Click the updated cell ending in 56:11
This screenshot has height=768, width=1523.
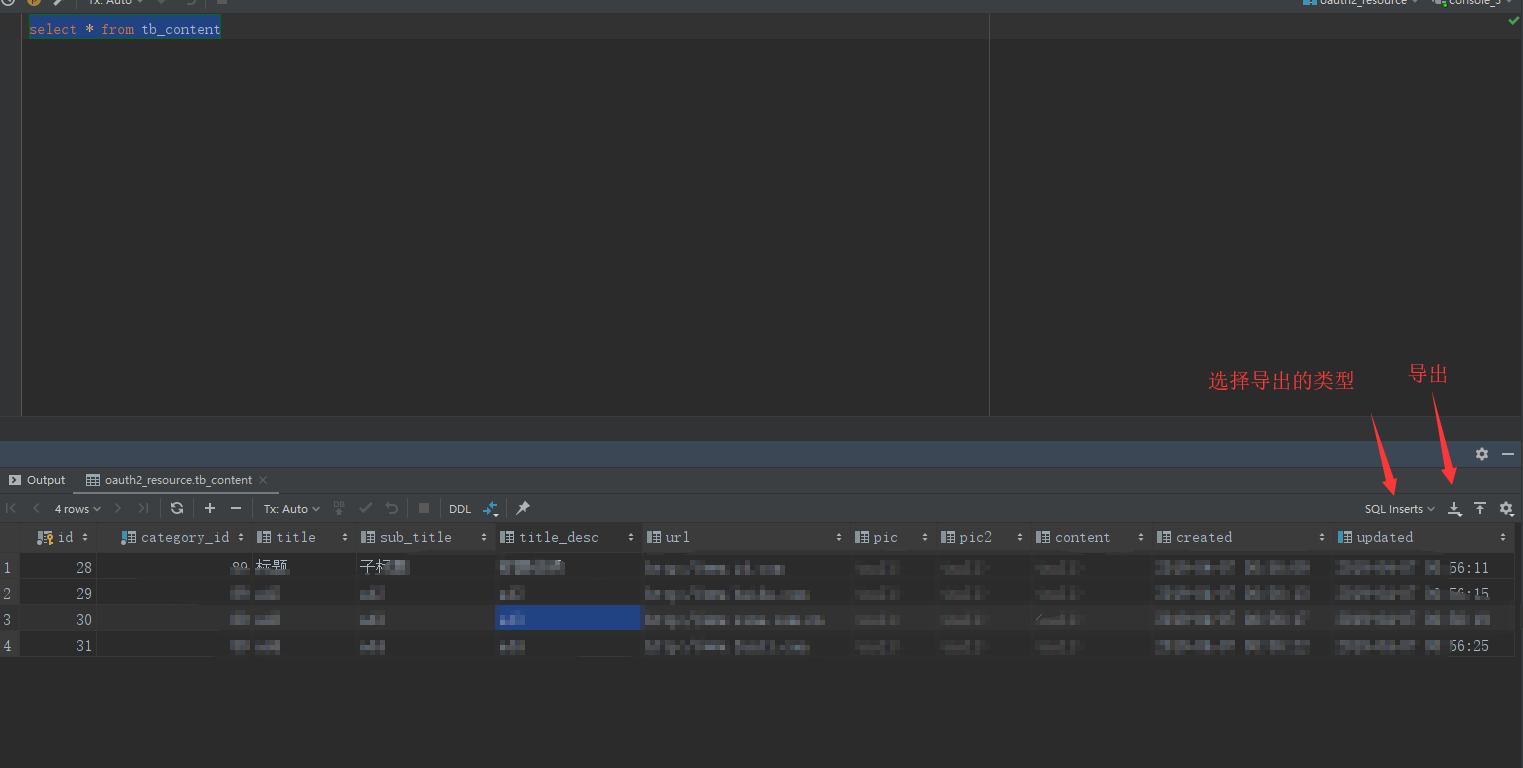coord(1423,567)
